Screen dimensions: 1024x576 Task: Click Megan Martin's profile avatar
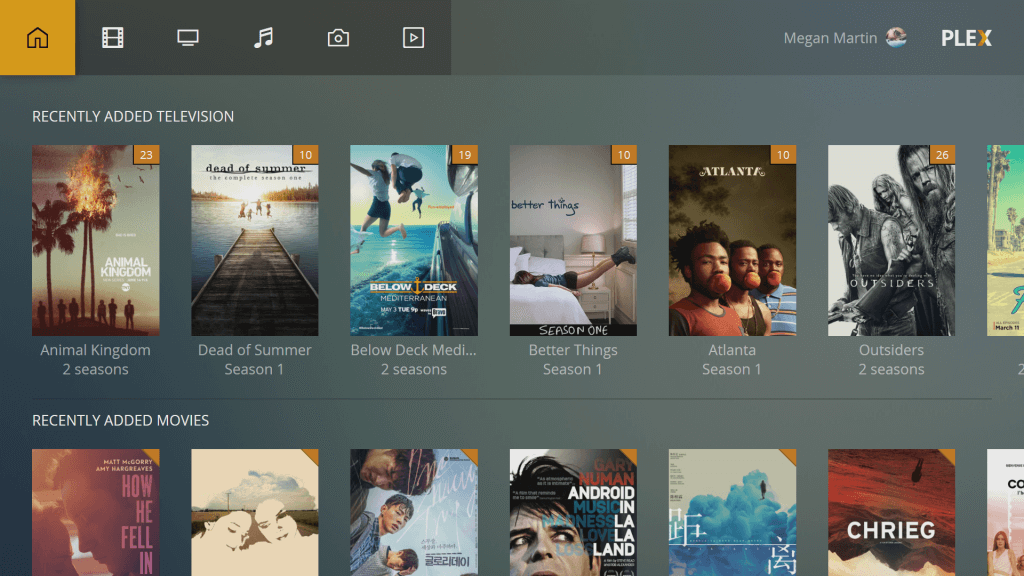point(896,38)
